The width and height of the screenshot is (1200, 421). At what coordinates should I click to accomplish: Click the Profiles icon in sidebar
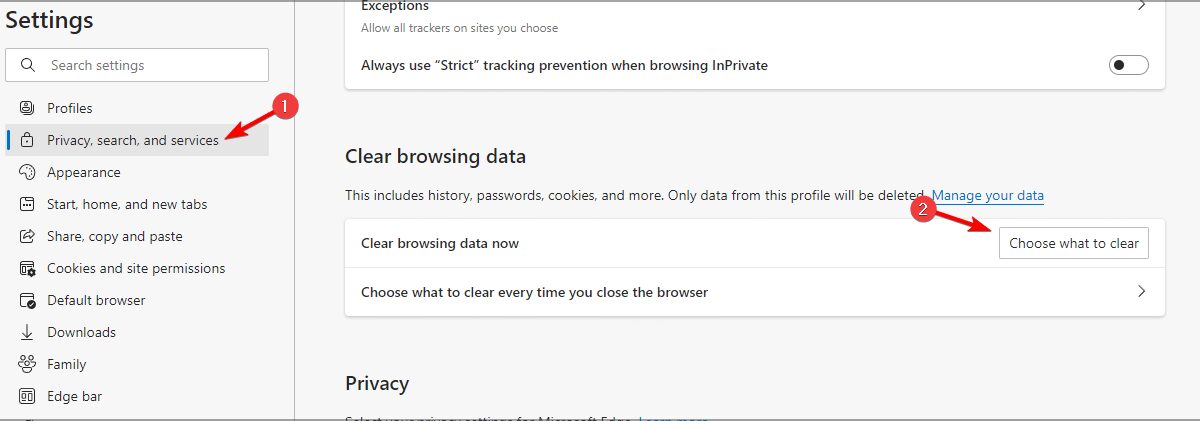click(x=28, y=108)
